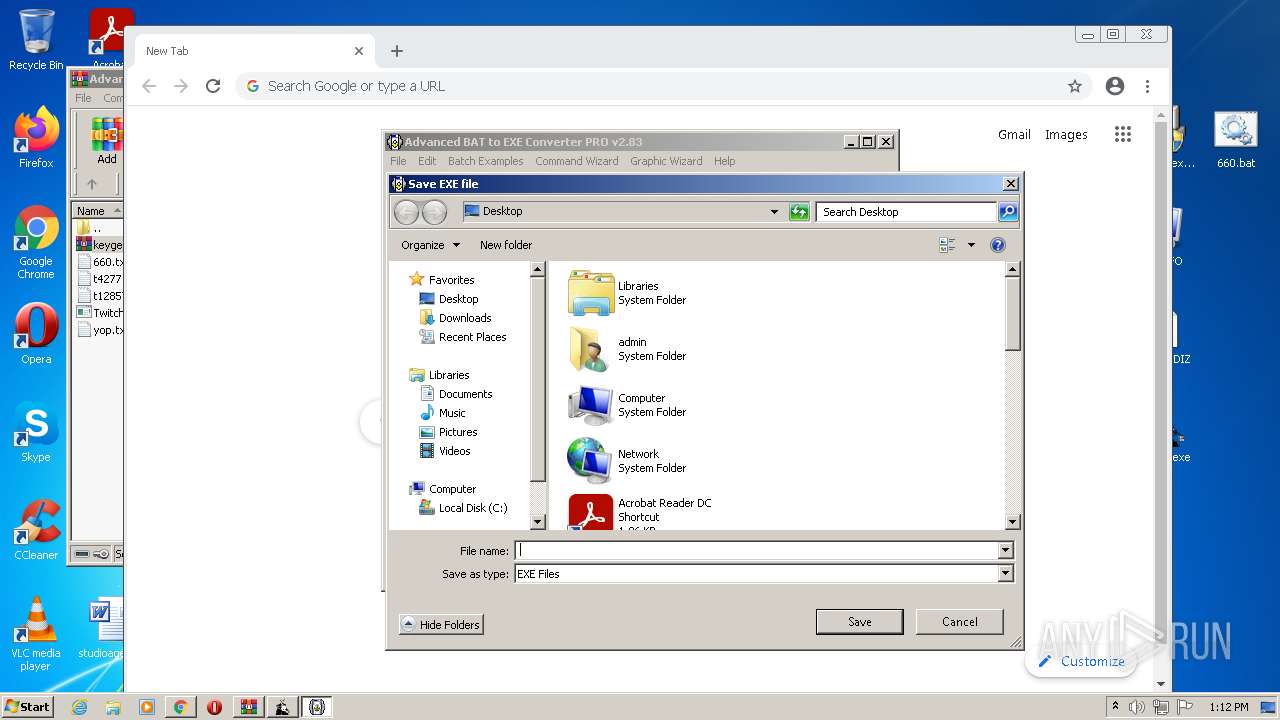Open the File name history dropdown

tap(1005, 550)
